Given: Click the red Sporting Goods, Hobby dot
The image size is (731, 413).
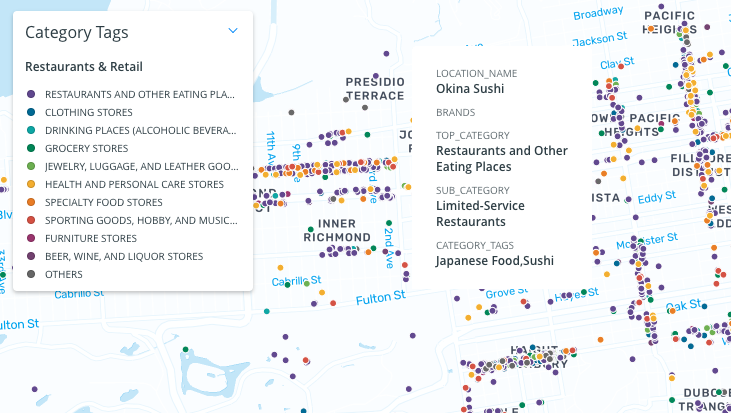Looking at the screenshot, I should click(x=32, y=220).
